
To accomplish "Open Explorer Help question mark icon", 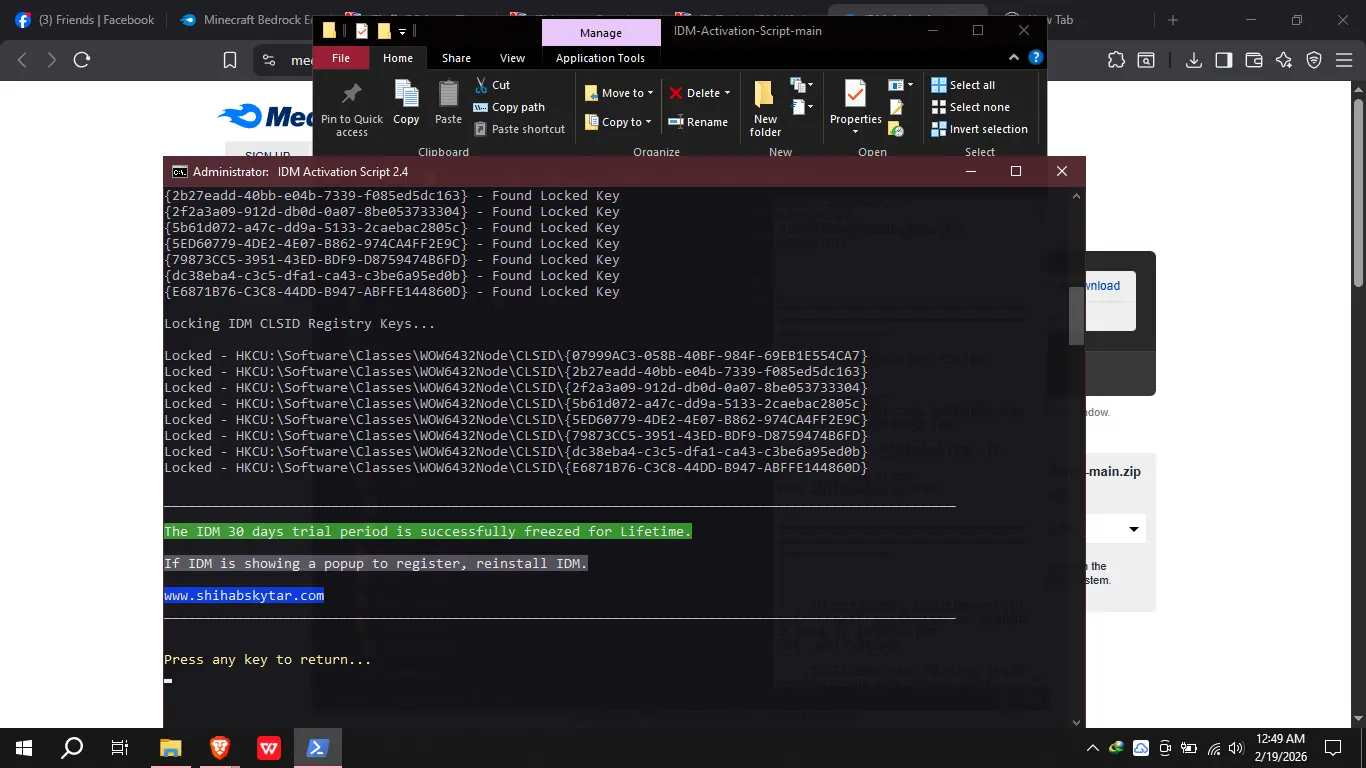I will click(x=1036, y=58).
